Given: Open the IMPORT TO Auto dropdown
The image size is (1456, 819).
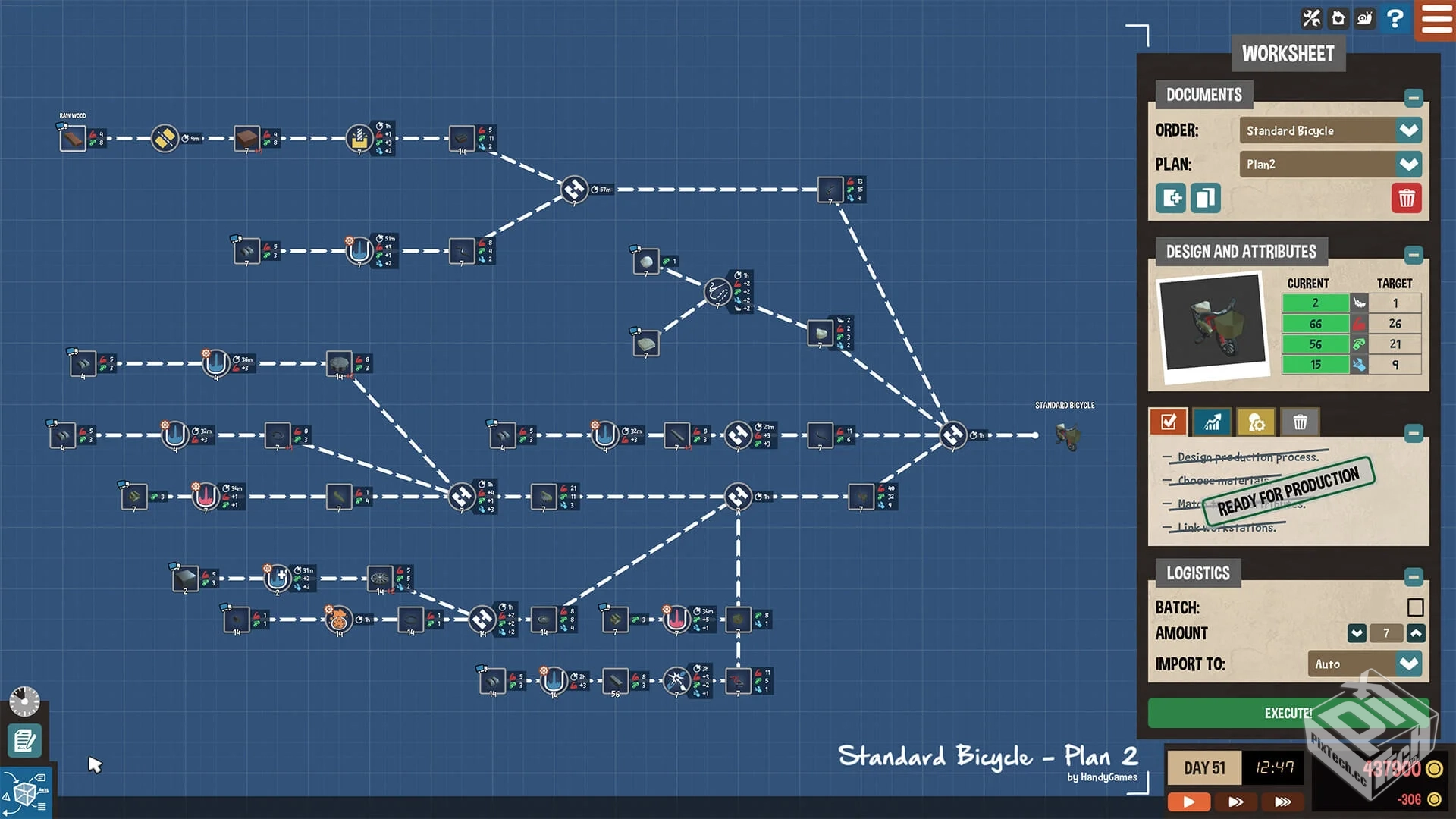Looking at the screenshot, I should 1408,664.
